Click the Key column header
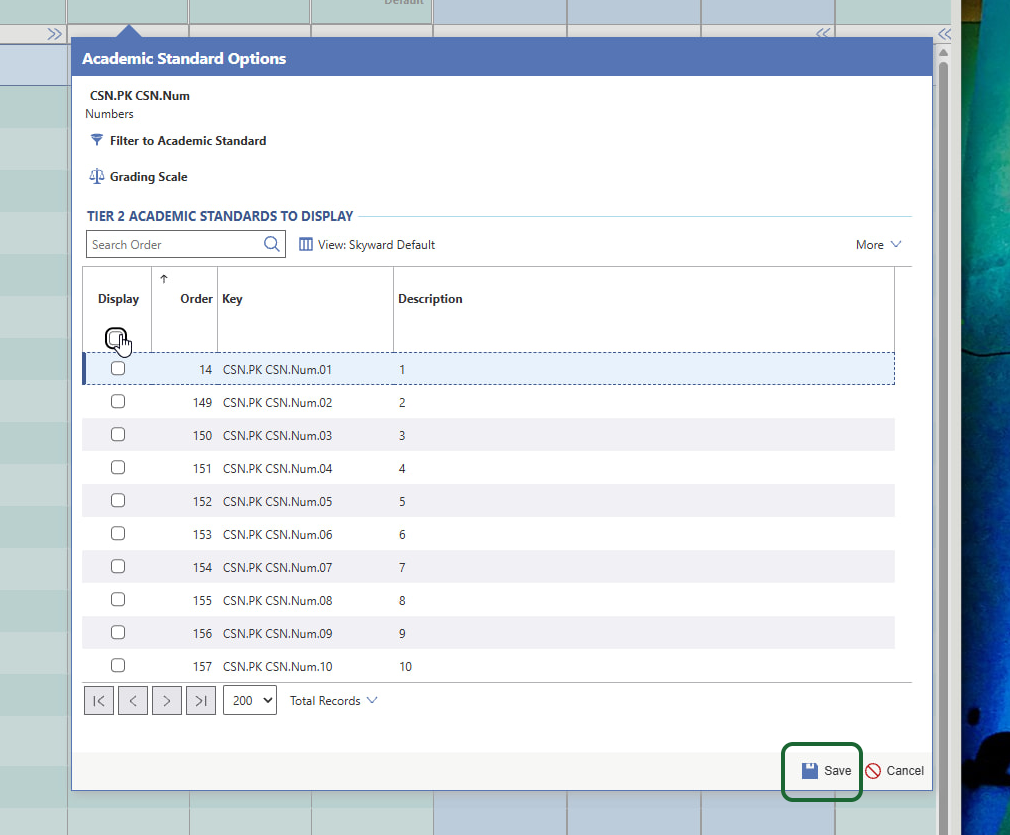The height and width of the screenshot is (835, 1010). click(233, 298)
